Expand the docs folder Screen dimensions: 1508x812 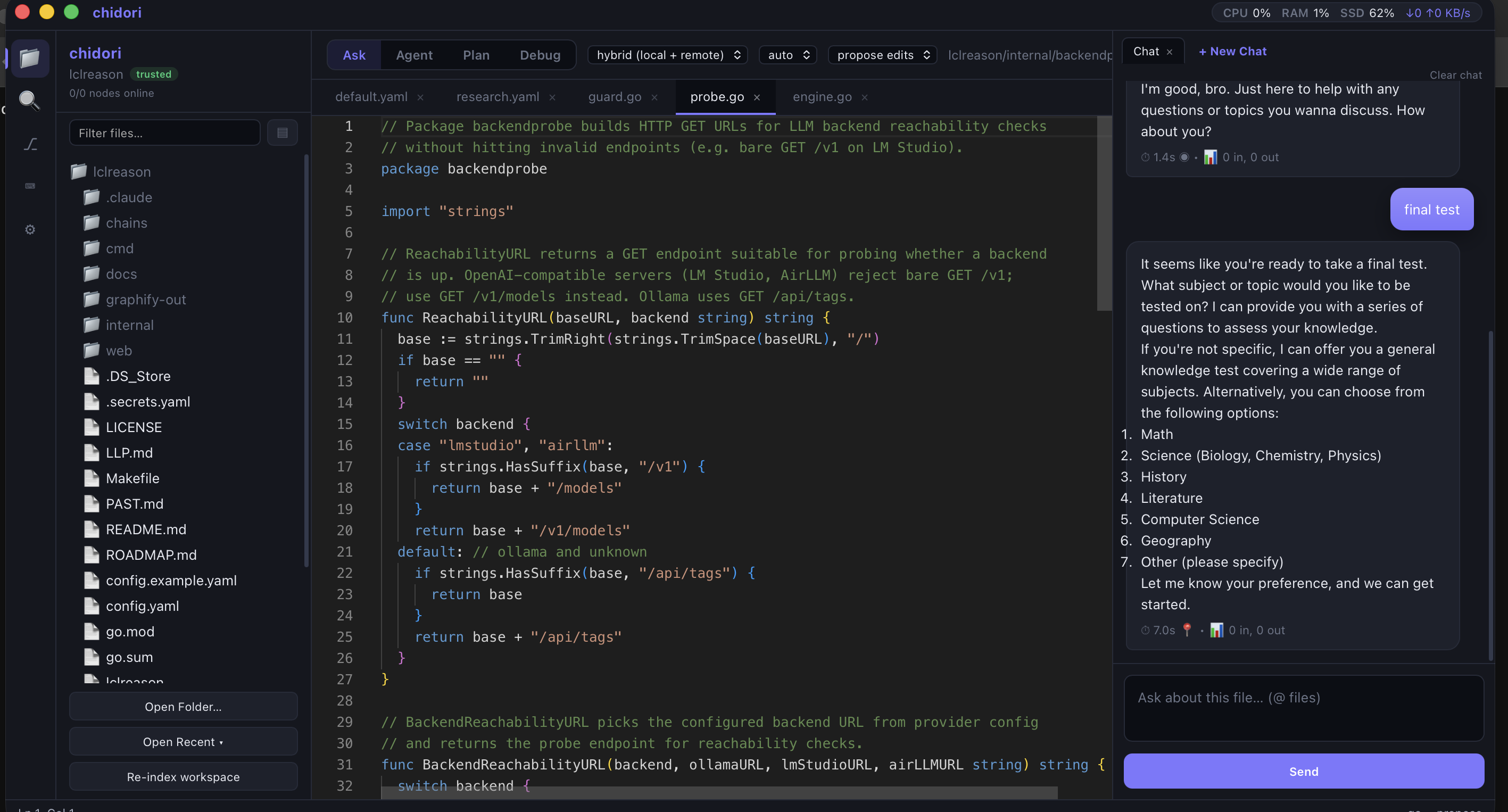(121, 274)
